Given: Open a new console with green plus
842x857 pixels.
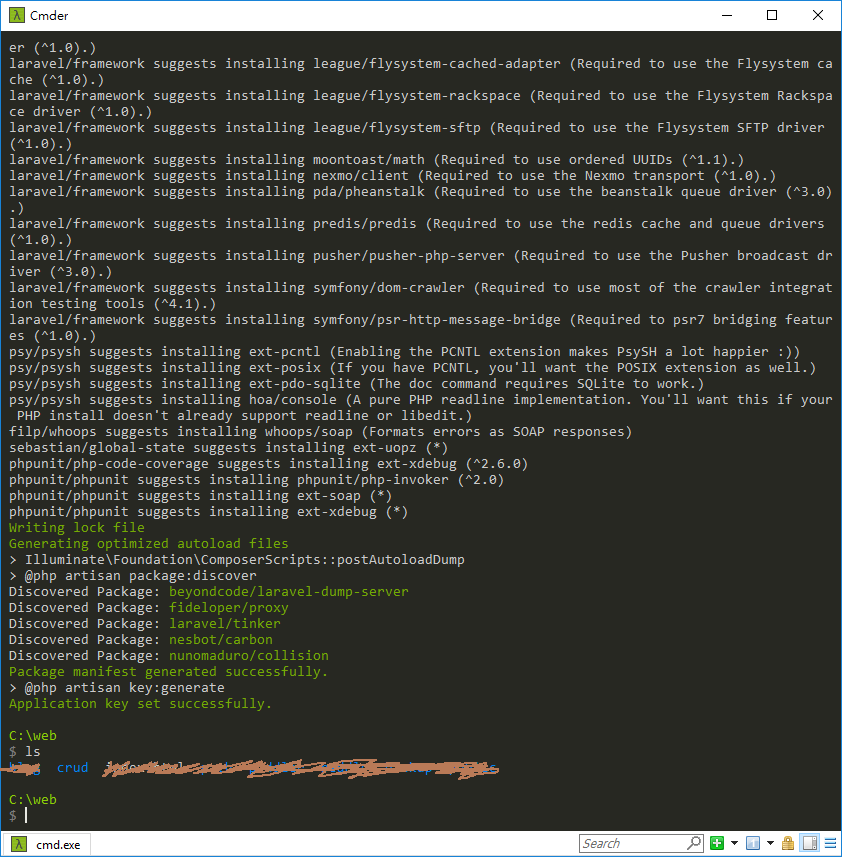Looking at the screenshot, I should click(x=717, y=843).
